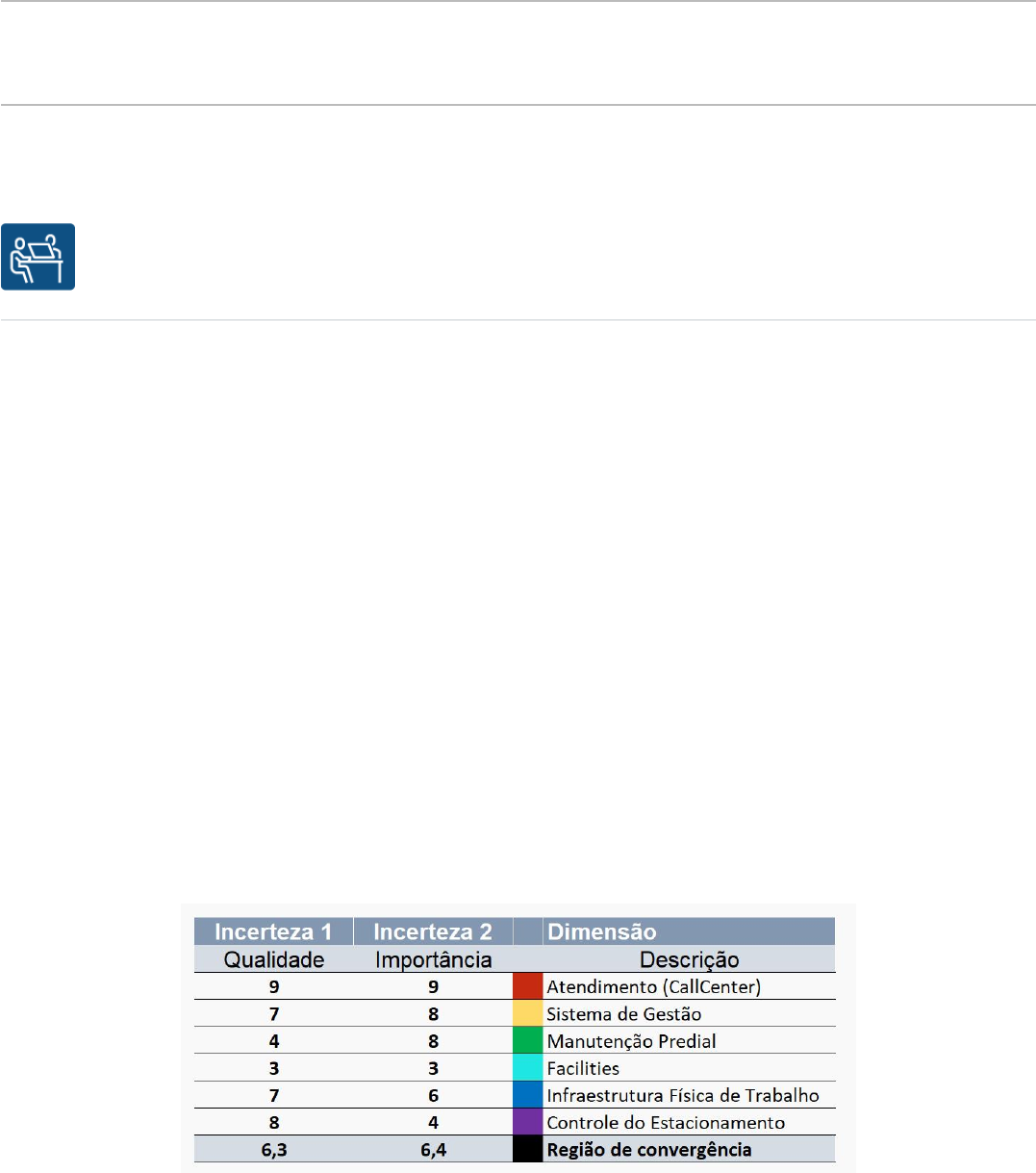
Task: Choose the purple Controle do Estacionamento swatch
Action: click(x=527, y=1122)
